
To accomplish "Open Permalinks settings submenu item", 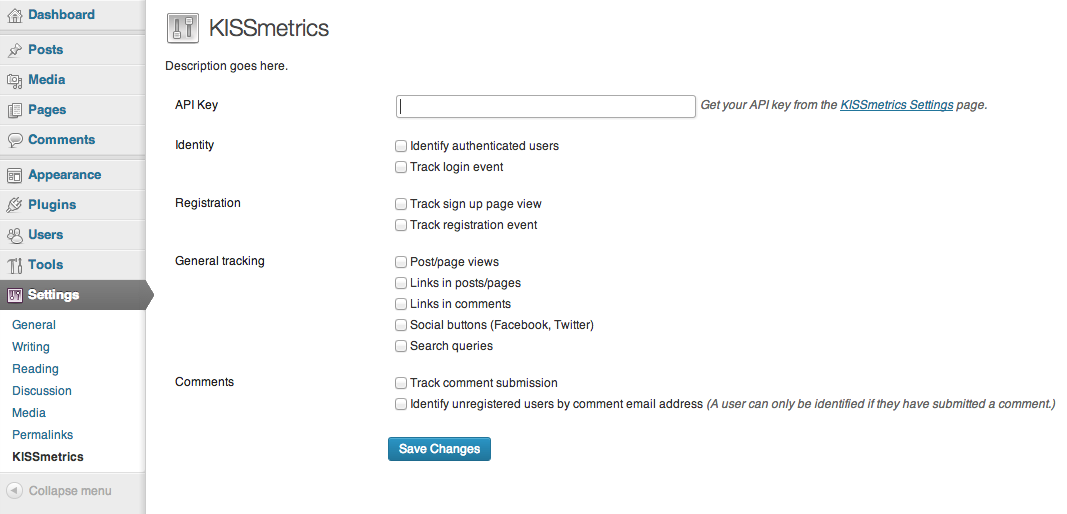I will [x=43, y=435].
